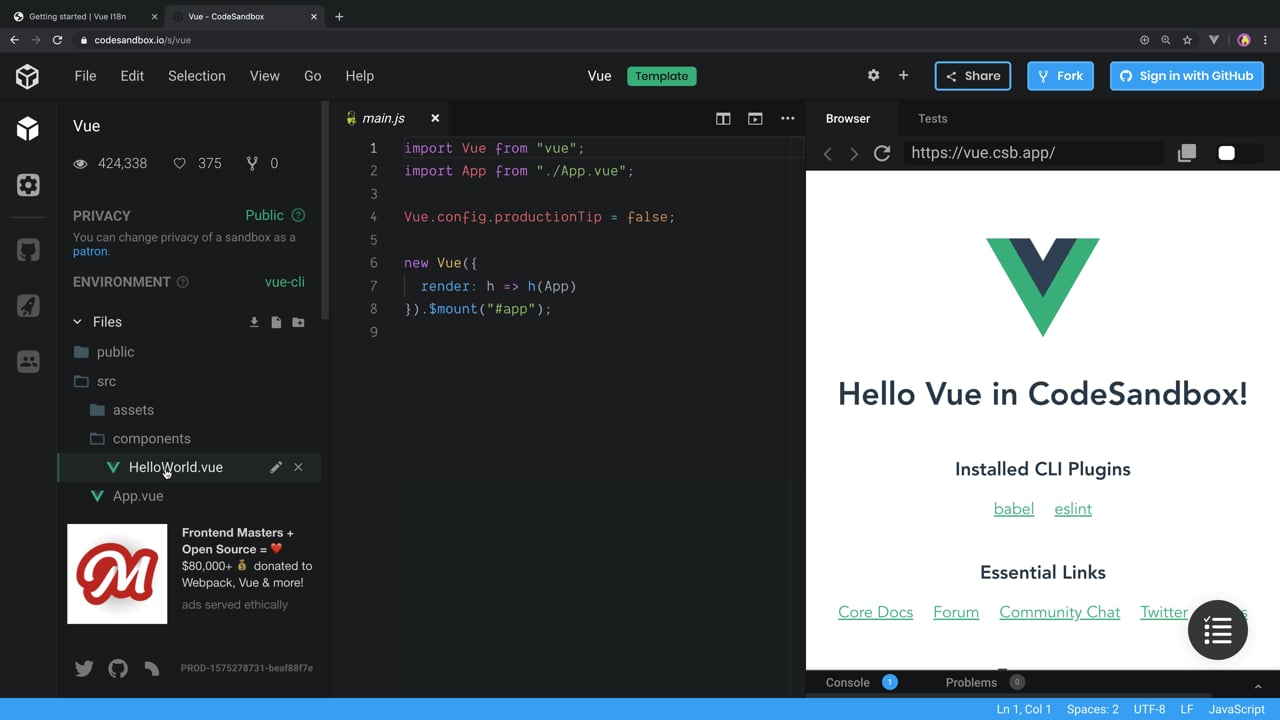Collapse the Files section
This screenshot has width=1280, height=720.
77,322
